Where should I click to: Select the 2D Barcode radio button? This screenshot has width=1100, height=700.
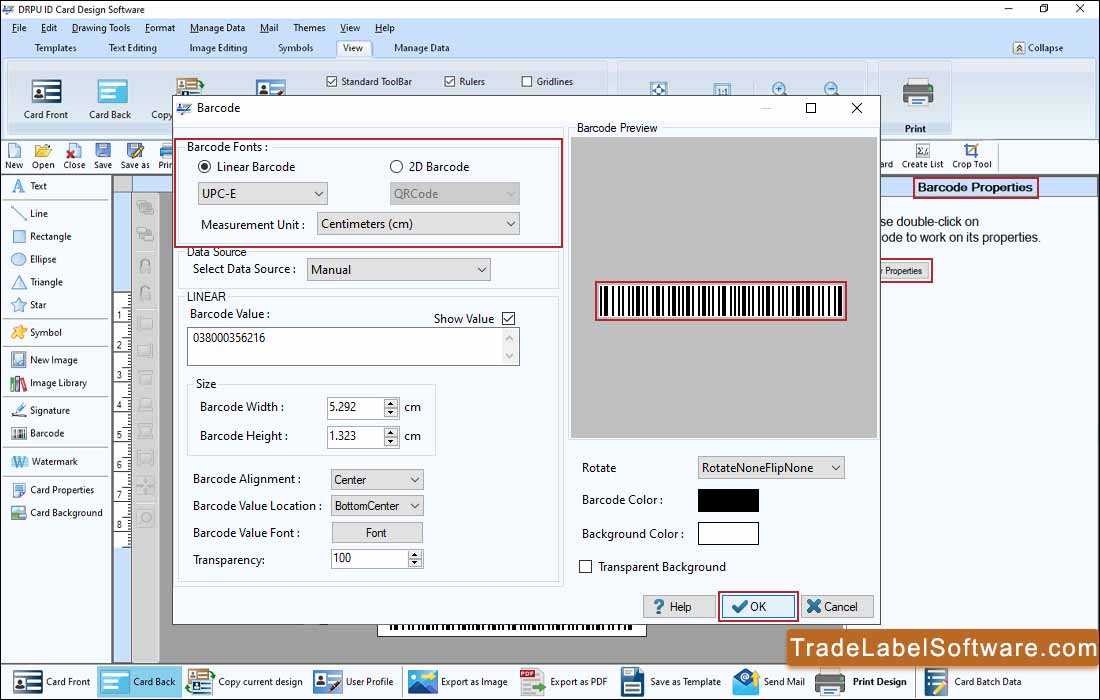click(x=396, y=167)
